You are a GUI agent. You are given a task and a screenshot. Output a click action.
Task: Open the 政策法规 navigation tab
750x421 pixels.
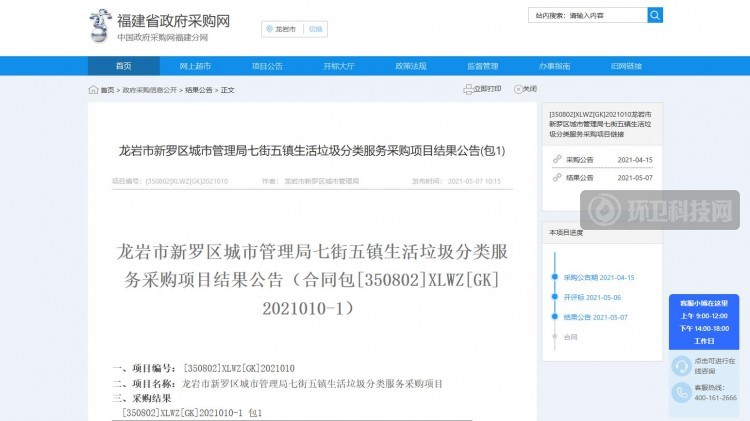pos(411,66)
